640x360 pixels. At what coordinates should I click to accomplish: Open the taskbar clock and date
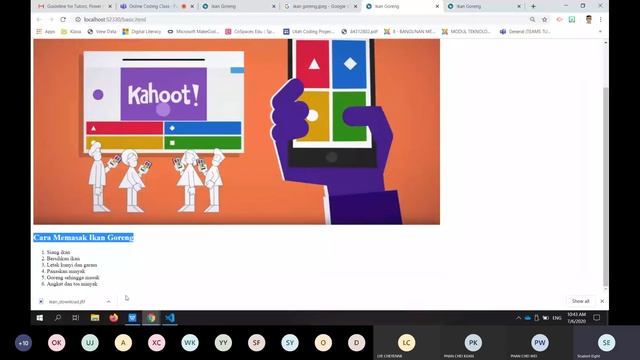coord(576,318)
